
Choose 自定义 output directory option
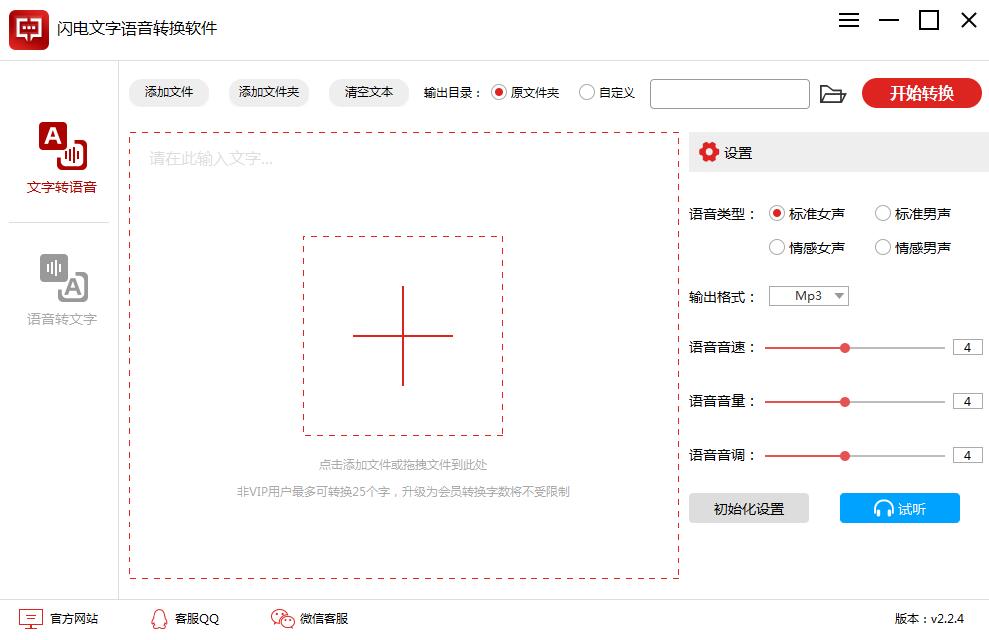pos(587,93)
